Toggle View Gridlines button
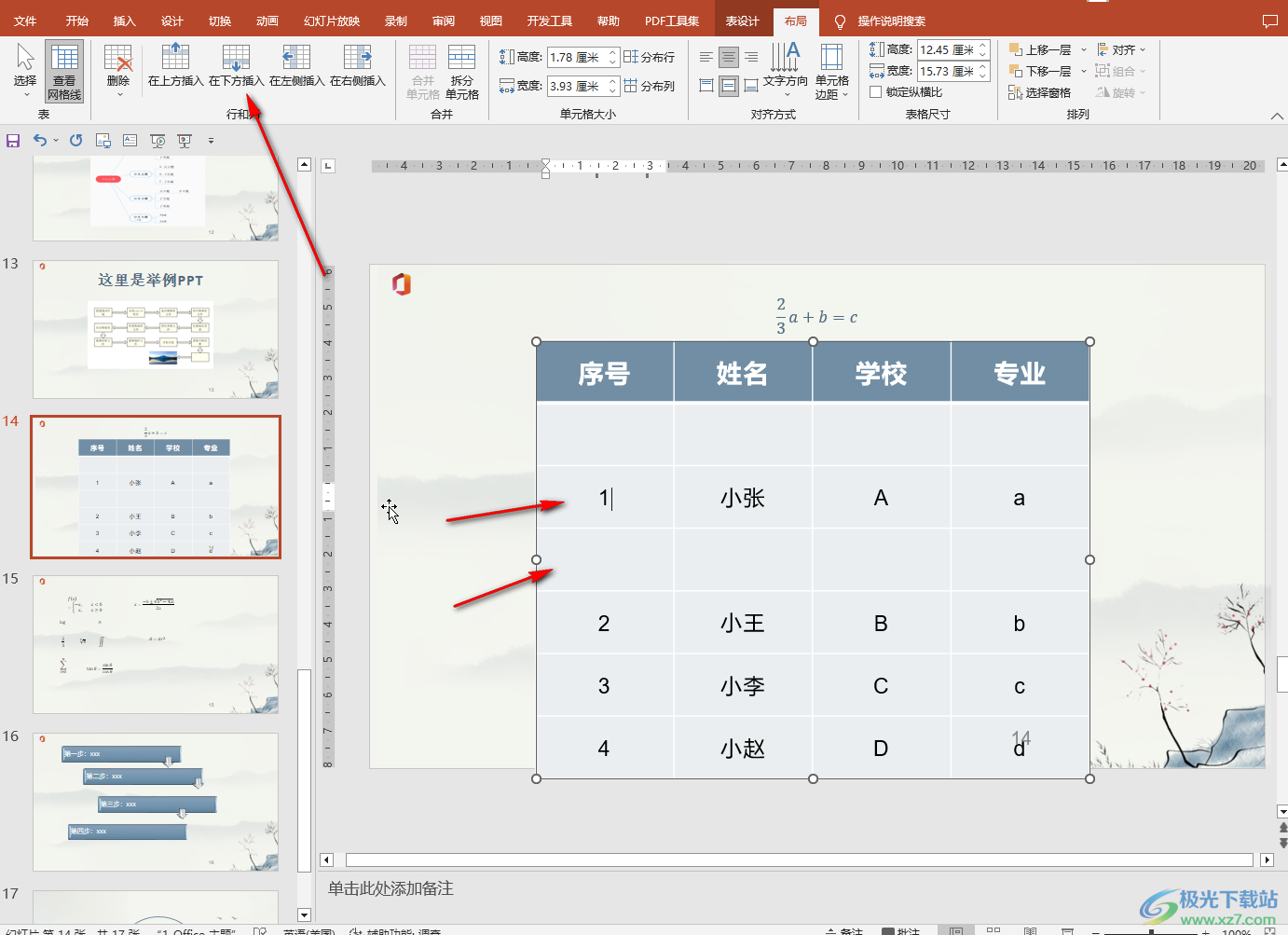Screen dimensions: 1288x935 [x=64, y=71]
